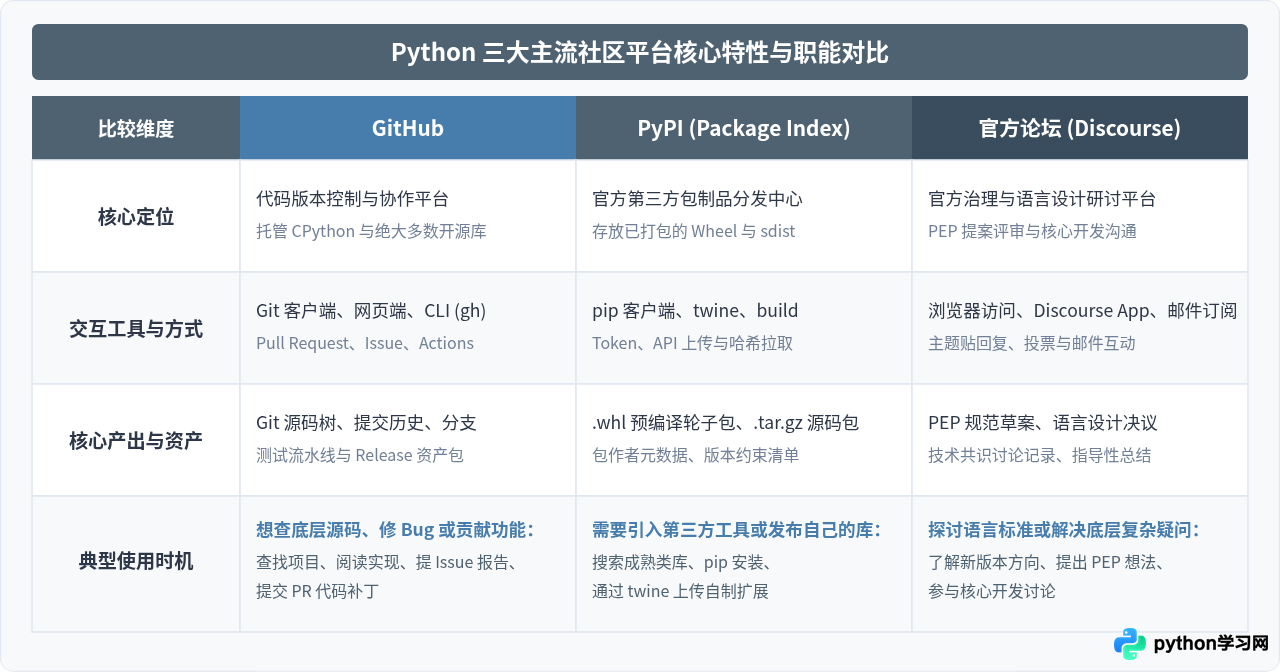This screenshot has width=1280, height=672.
Task: Click Git 客户端、网页端、CLI (gh) text
Action: (x=371, y=311)
